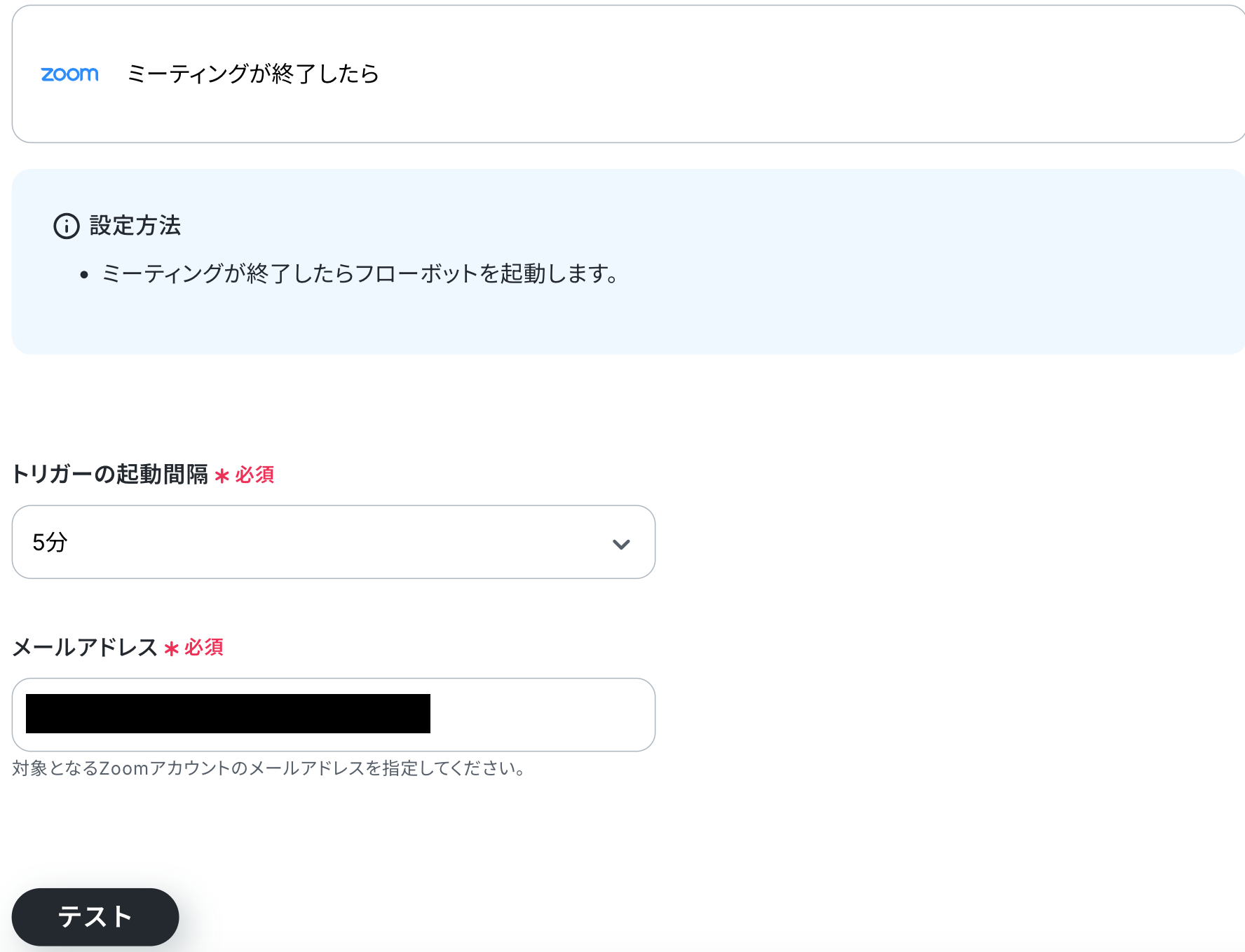
Task: Click the ミーティングが終了したら title text
Action: click(253, 74)
